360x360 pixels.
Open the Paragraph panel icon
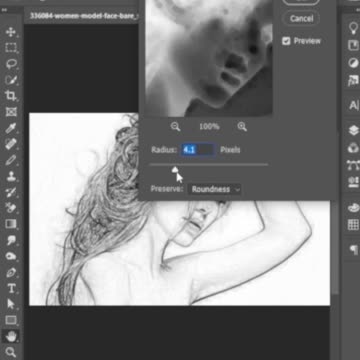click(x=353, y=250)
